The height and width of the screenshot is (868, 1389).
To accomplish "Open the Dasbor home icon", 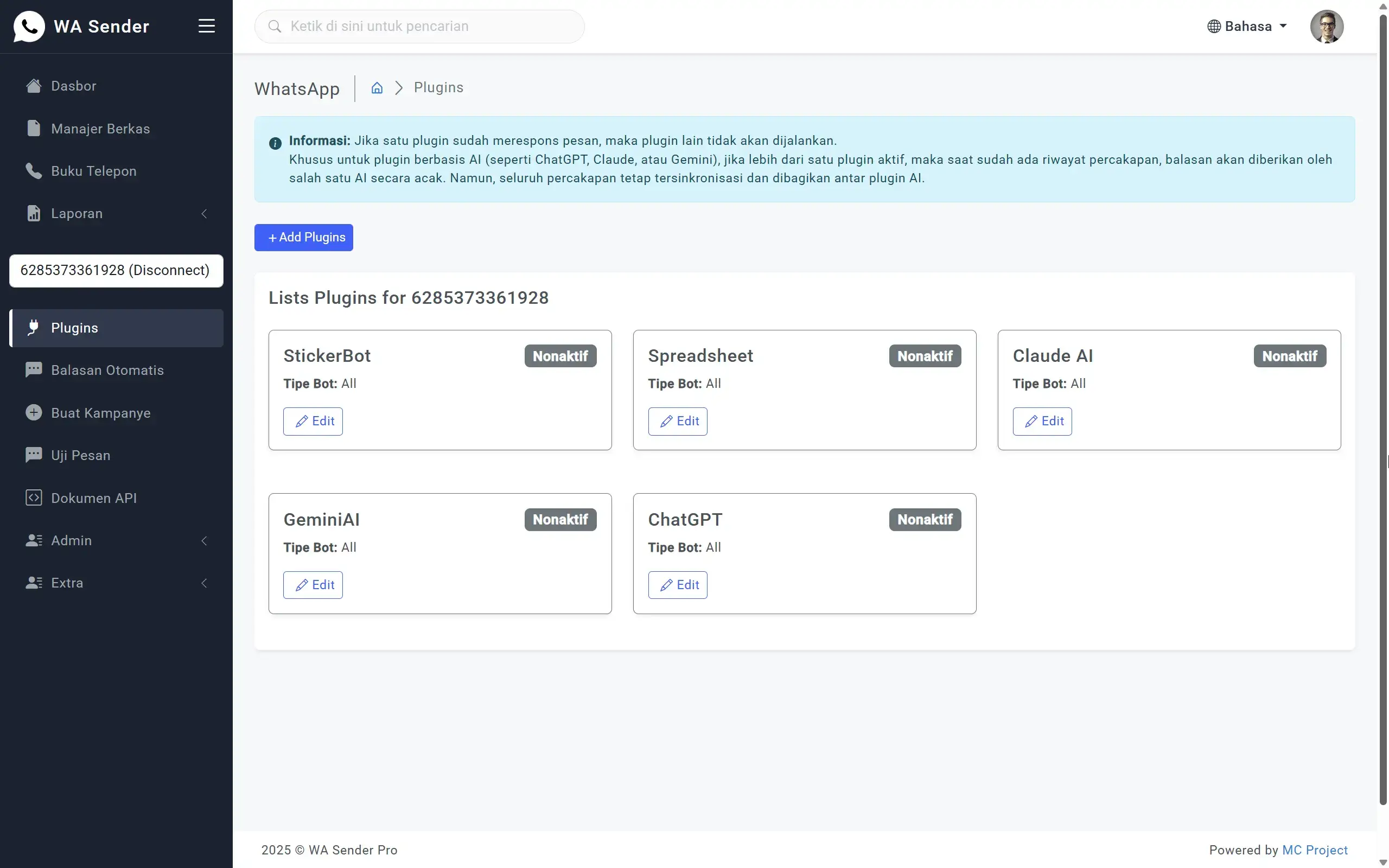I will pos(33,85).
